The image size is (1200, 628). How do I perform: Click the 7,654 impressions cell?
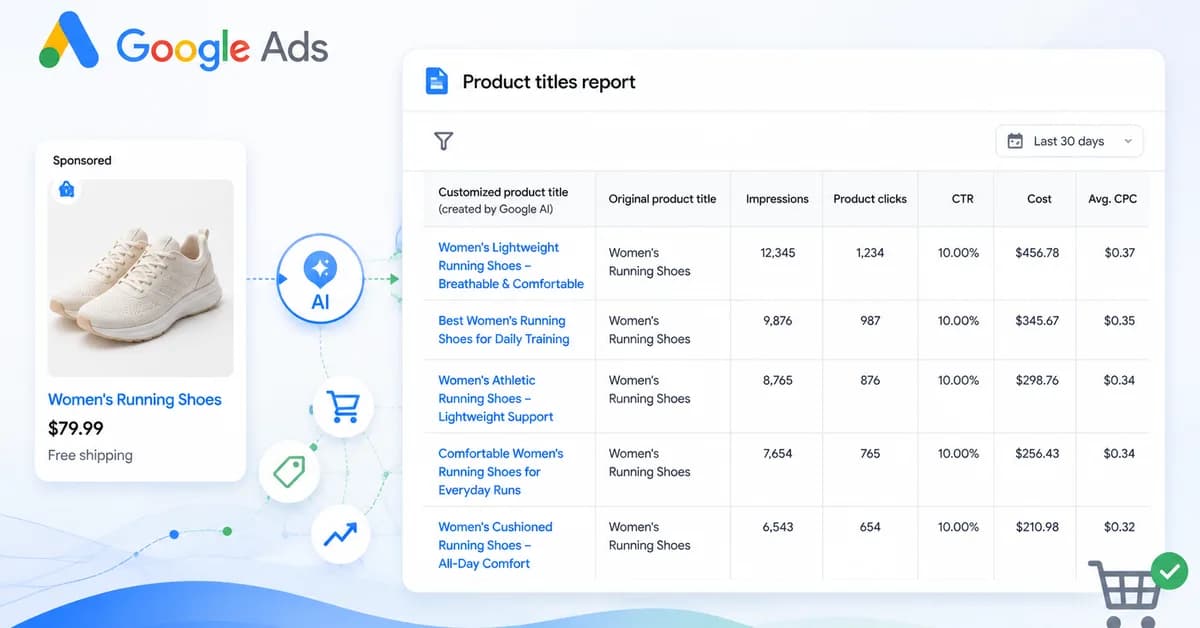(777, 453)
